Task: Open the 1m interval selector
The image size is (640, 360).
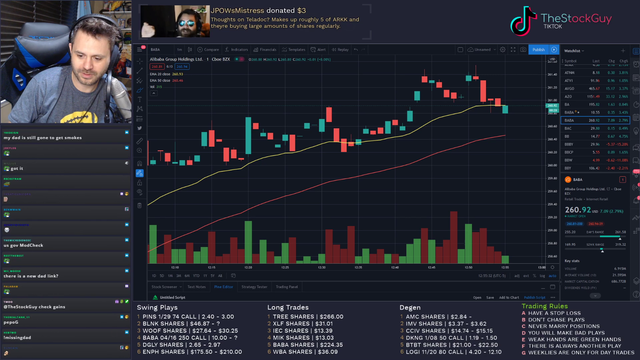Action: pos(179,49)
